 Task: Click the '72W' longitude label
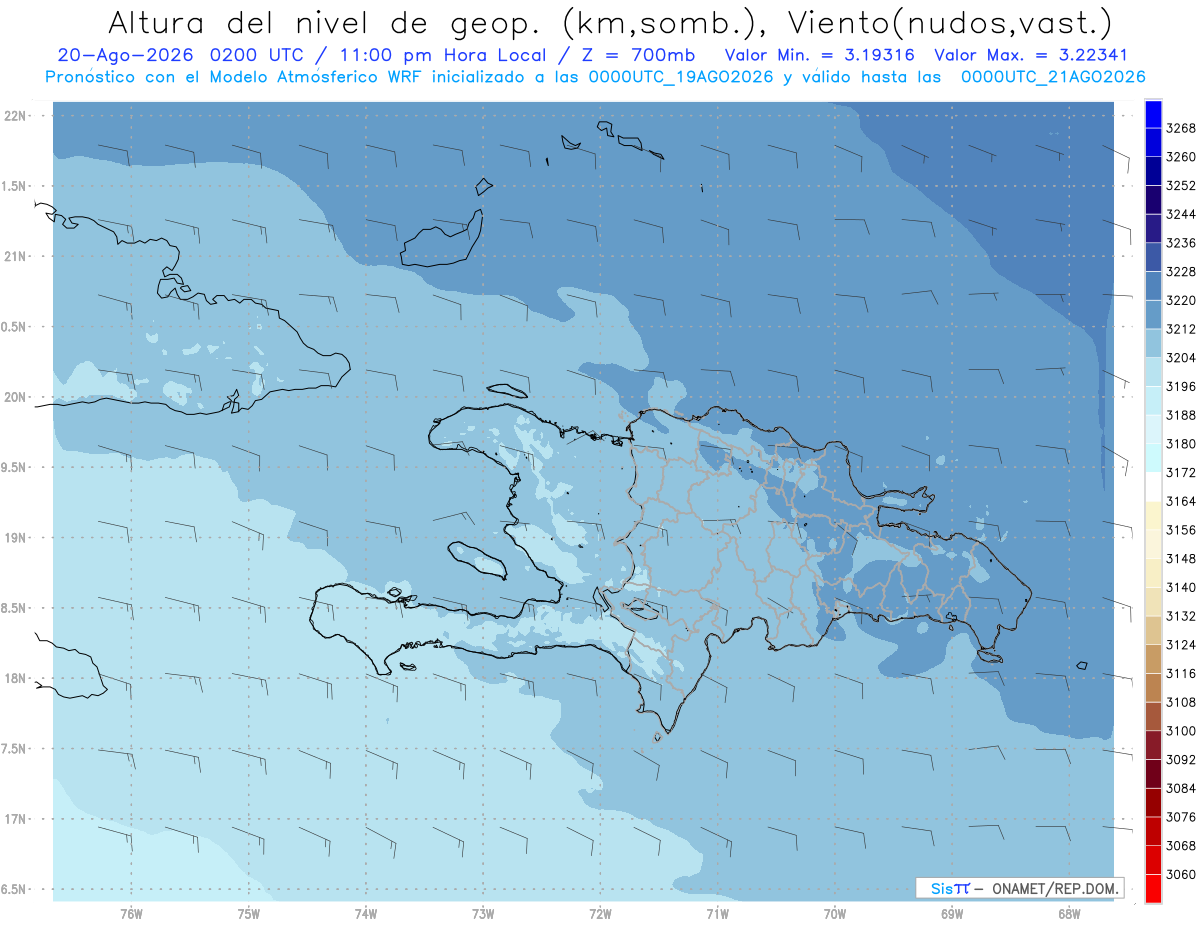(x=600, y=914)
